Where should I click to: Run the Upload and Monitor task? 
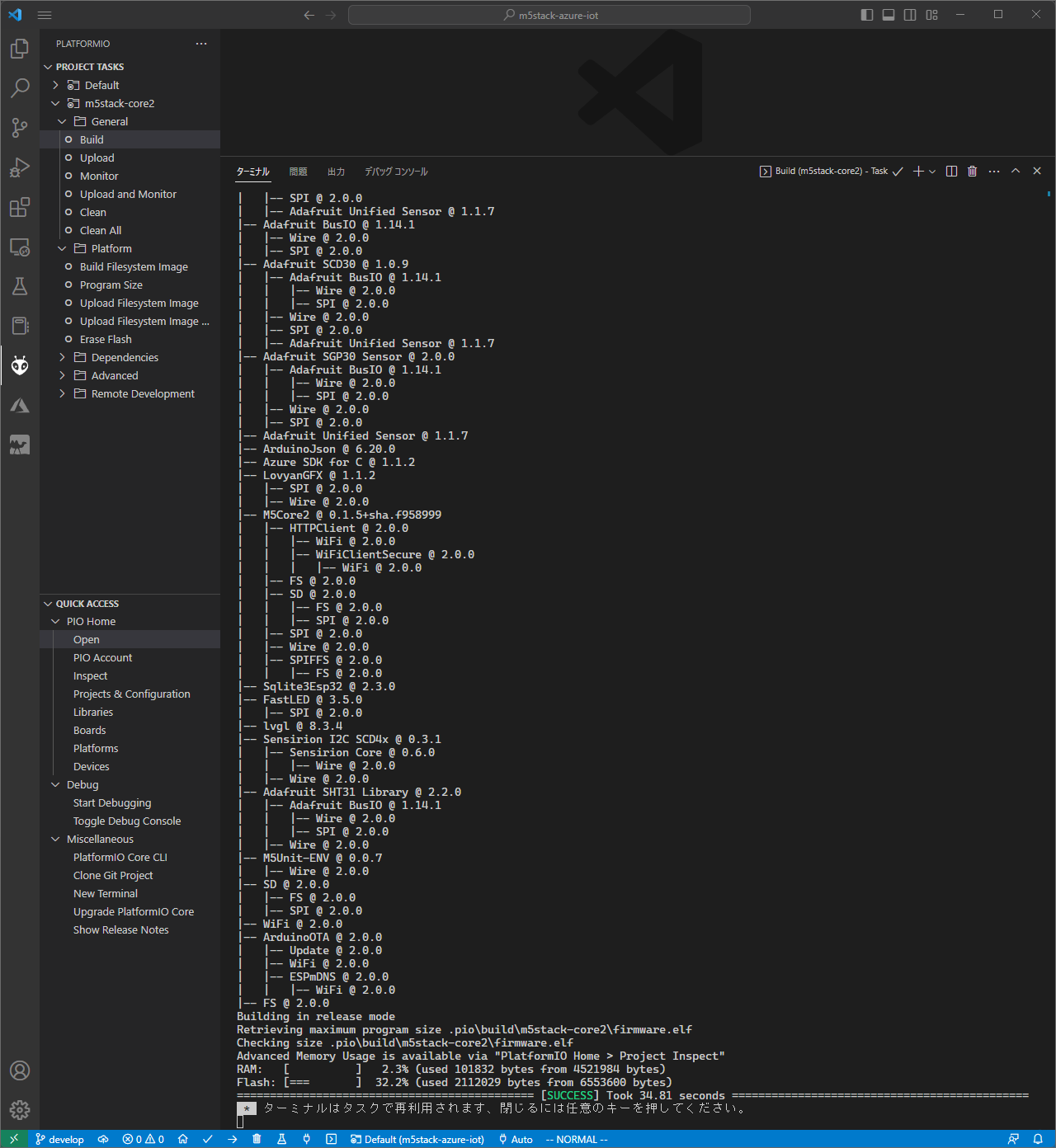[x=128, y=194]
